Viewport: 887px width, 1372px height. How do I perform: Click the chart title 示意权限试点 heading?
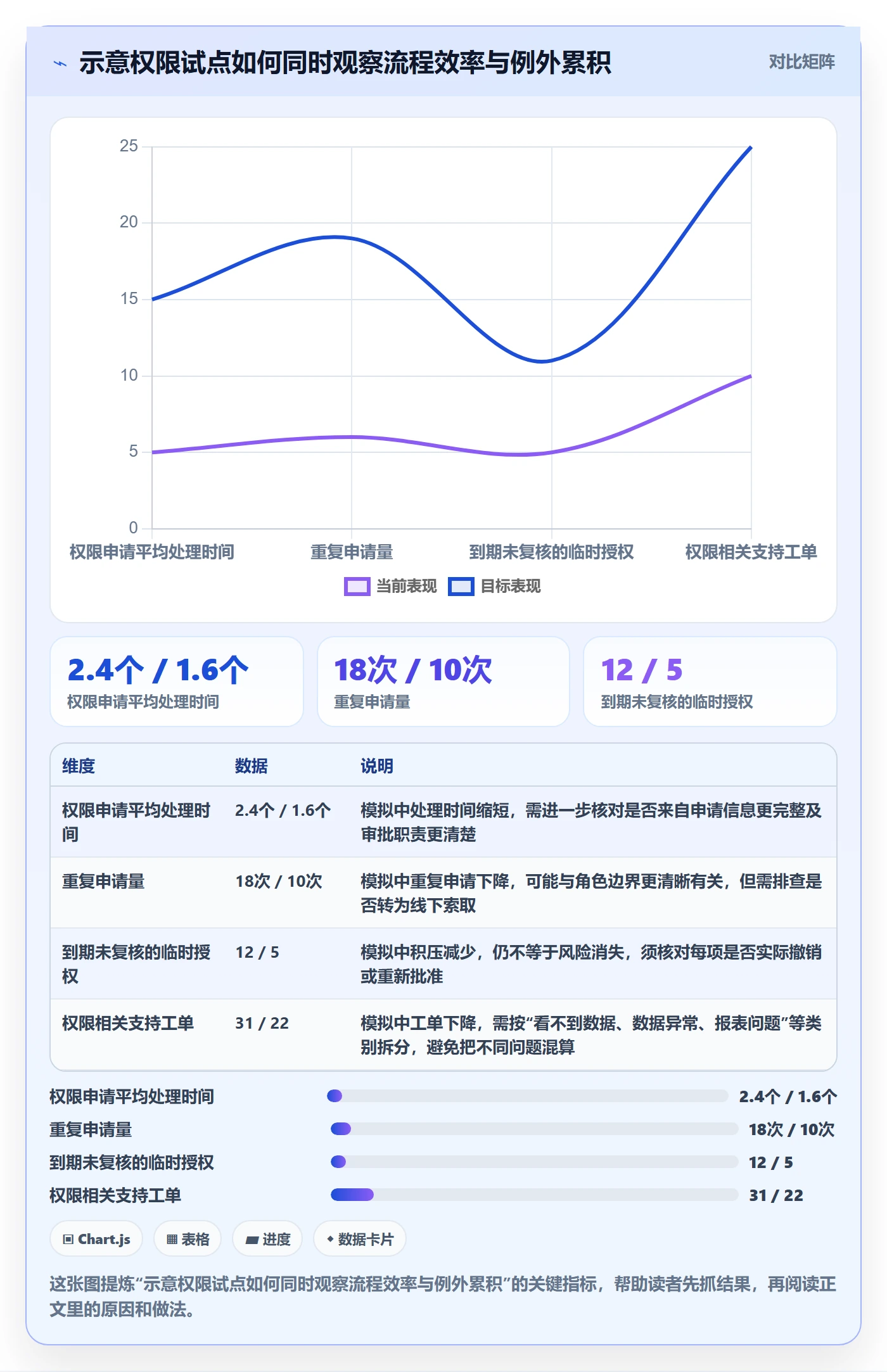pos(345,63)
